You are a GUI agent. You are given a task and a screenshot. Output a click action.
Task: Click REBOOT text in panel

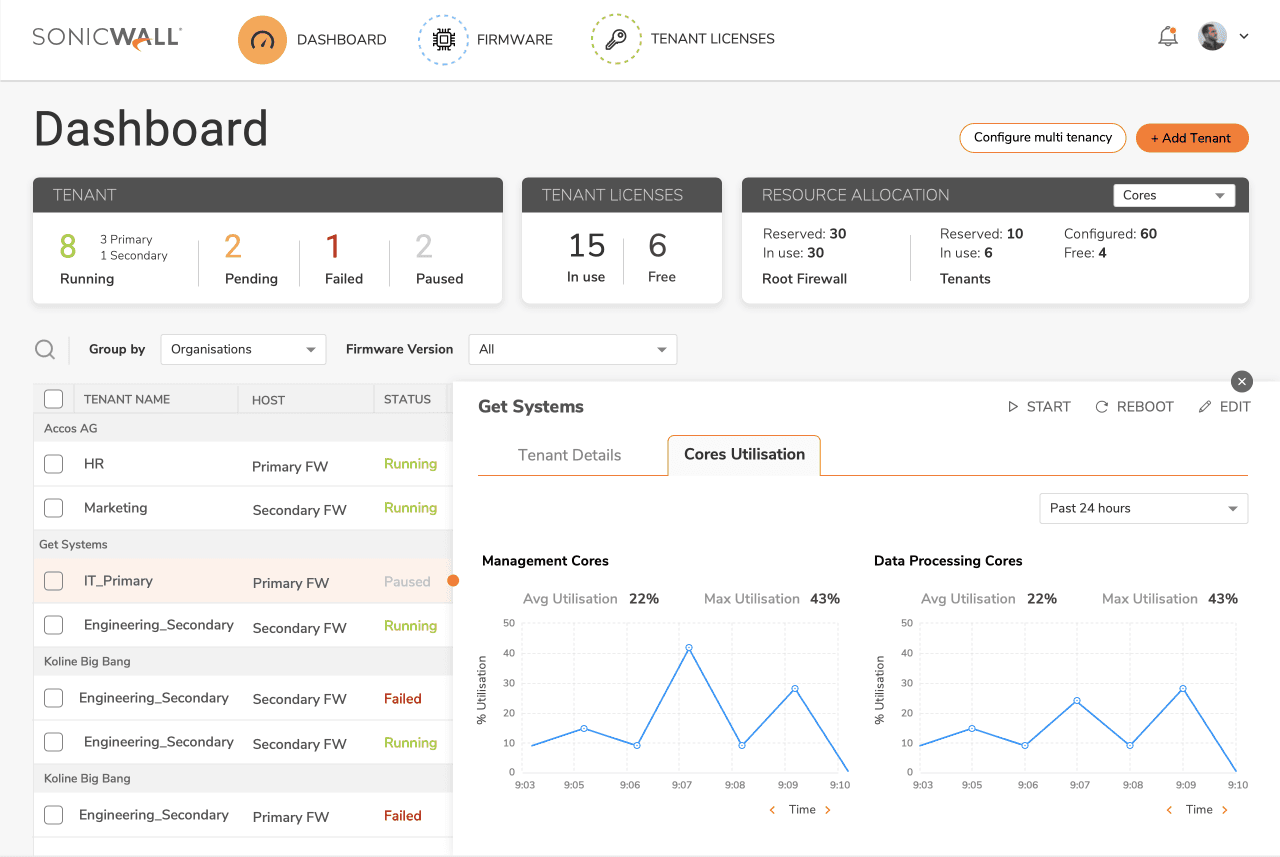point(1145,407)
